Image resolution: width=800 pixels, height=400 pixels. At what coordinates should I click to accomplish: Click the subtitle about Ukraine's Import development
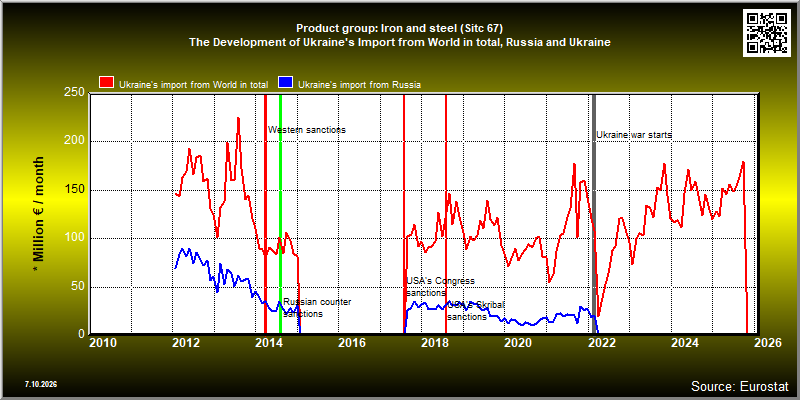[x=399, y=42]
